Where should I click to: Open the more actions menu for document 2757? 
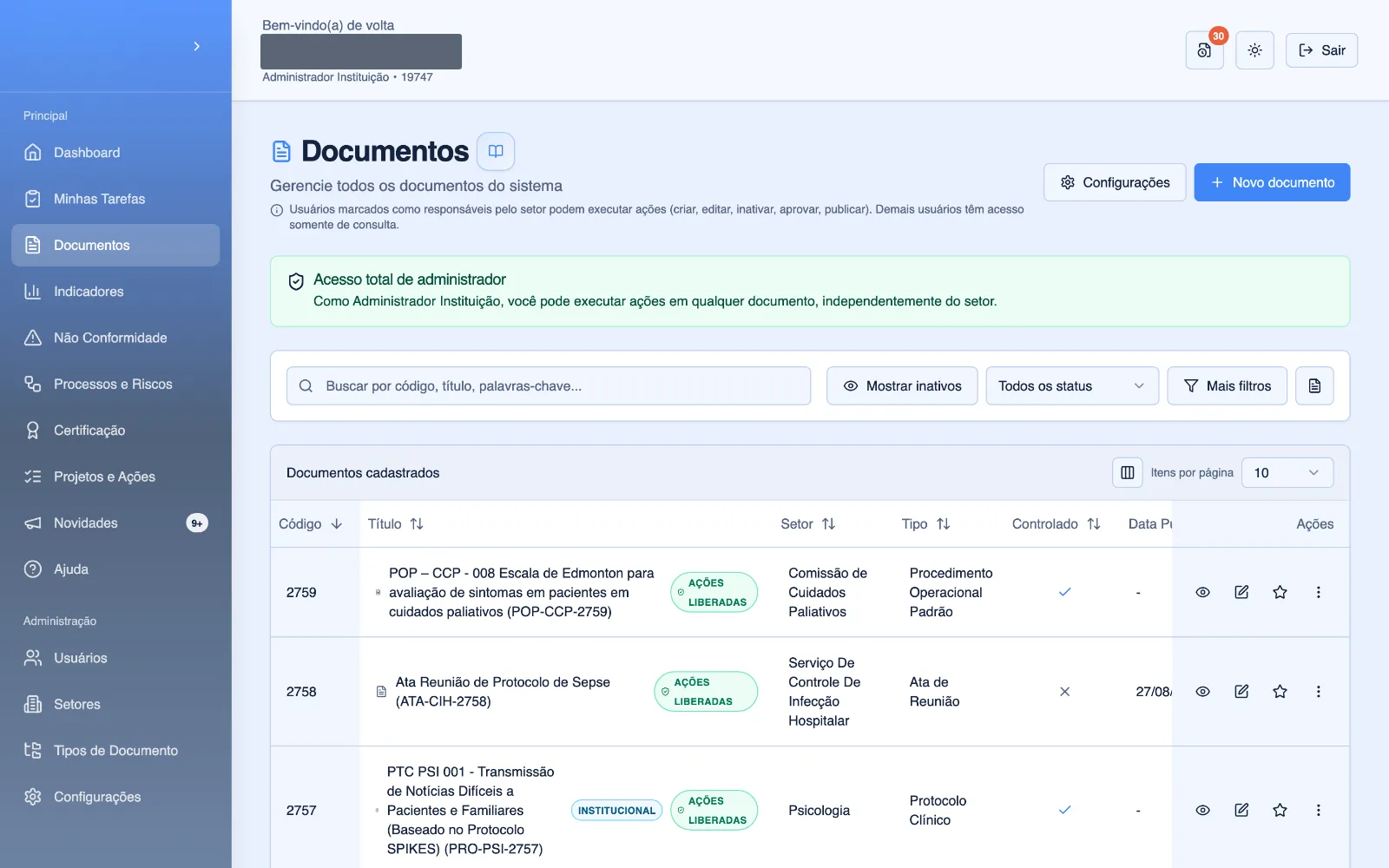1318,810
